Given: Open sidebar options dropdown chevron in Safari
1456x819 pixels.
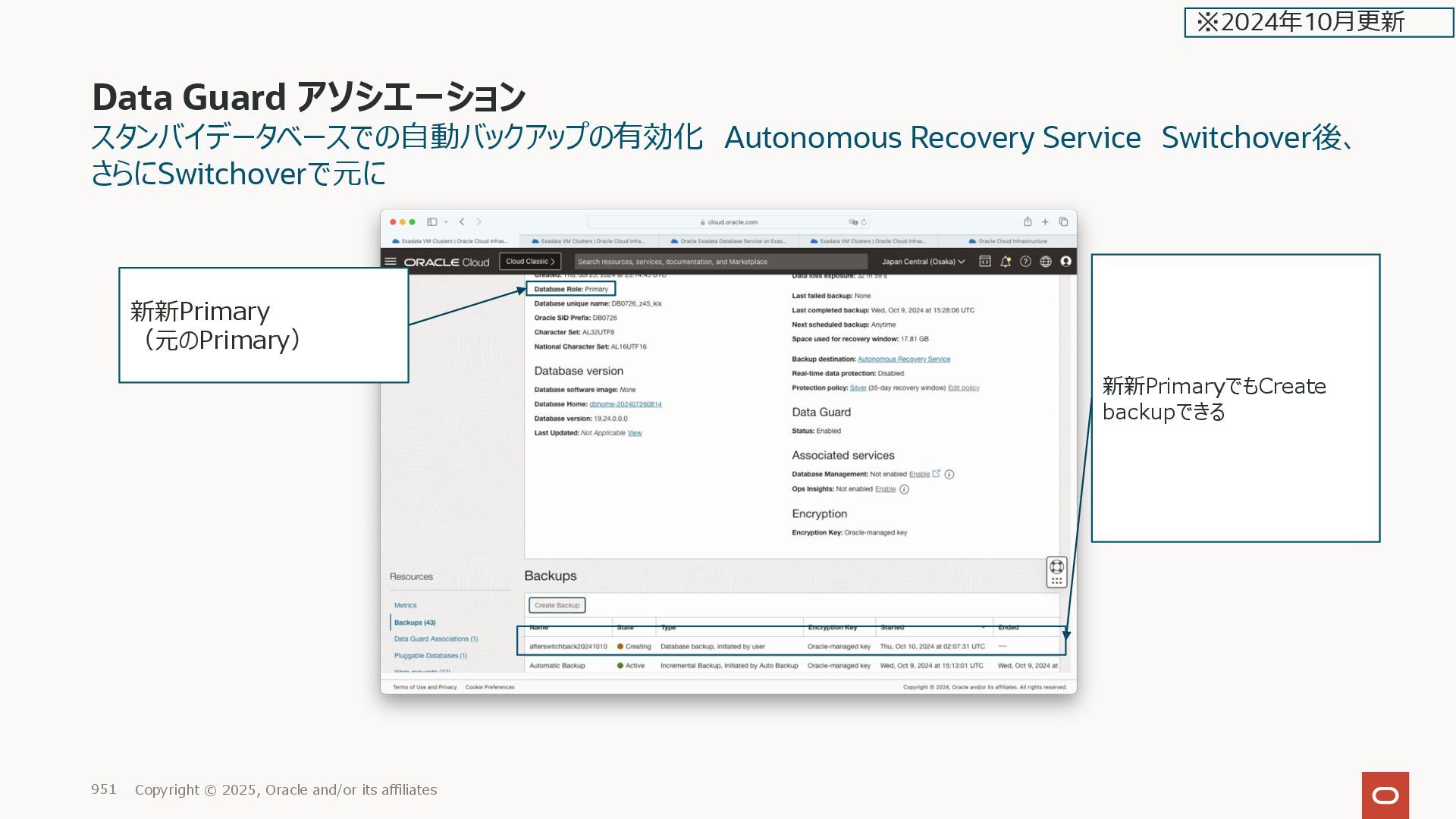Looking at the screenshot, I should (446, 222).
